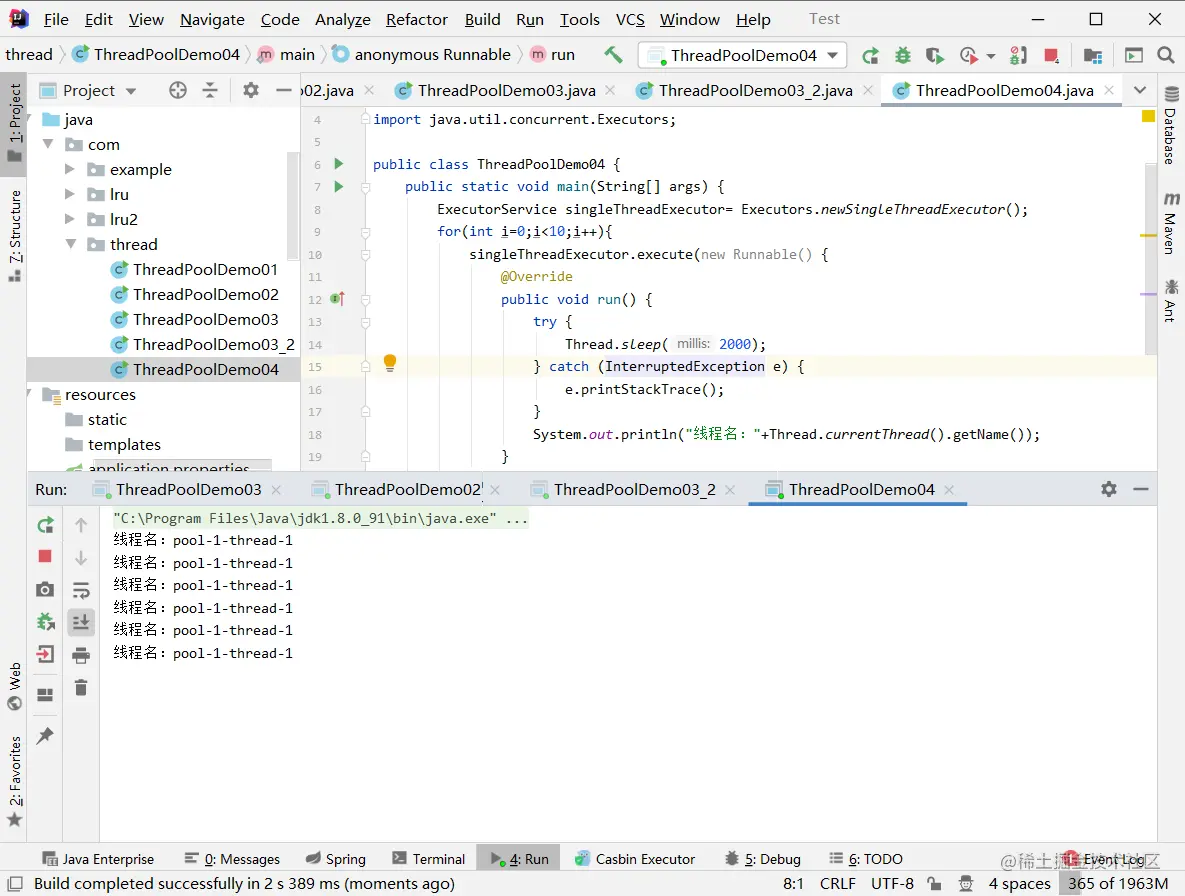Rerun ThreadPoolDemo04 in the Run panel
Screen dimensions: 1185x896
[45, 524]
